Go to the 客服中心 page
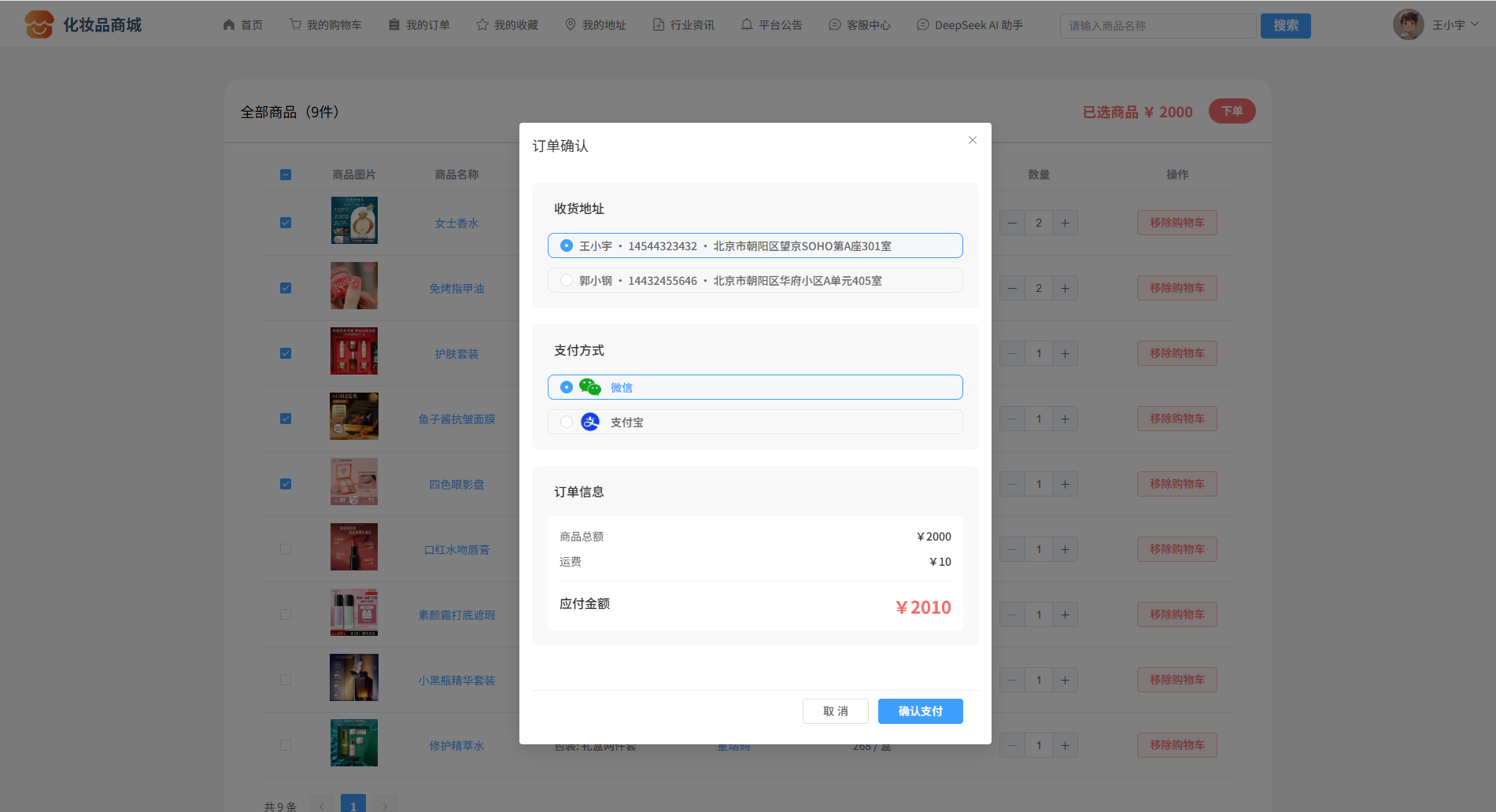 click(x=859, y=25)
